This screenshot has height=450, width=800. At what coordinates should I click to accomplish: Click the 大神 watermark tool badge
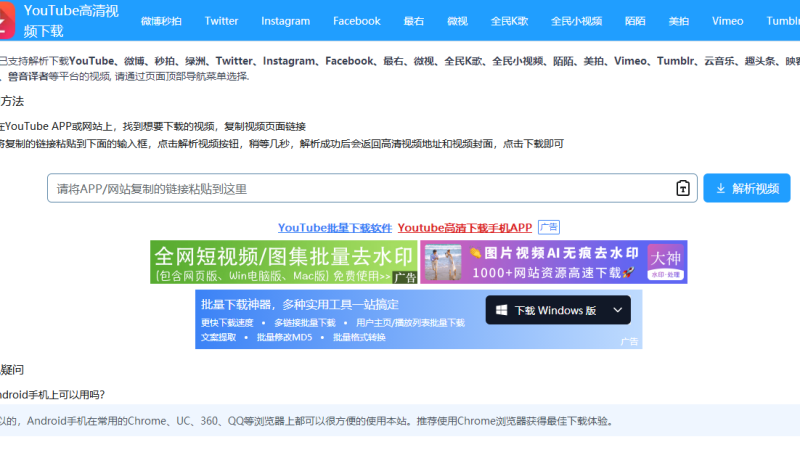pos(665,262)
